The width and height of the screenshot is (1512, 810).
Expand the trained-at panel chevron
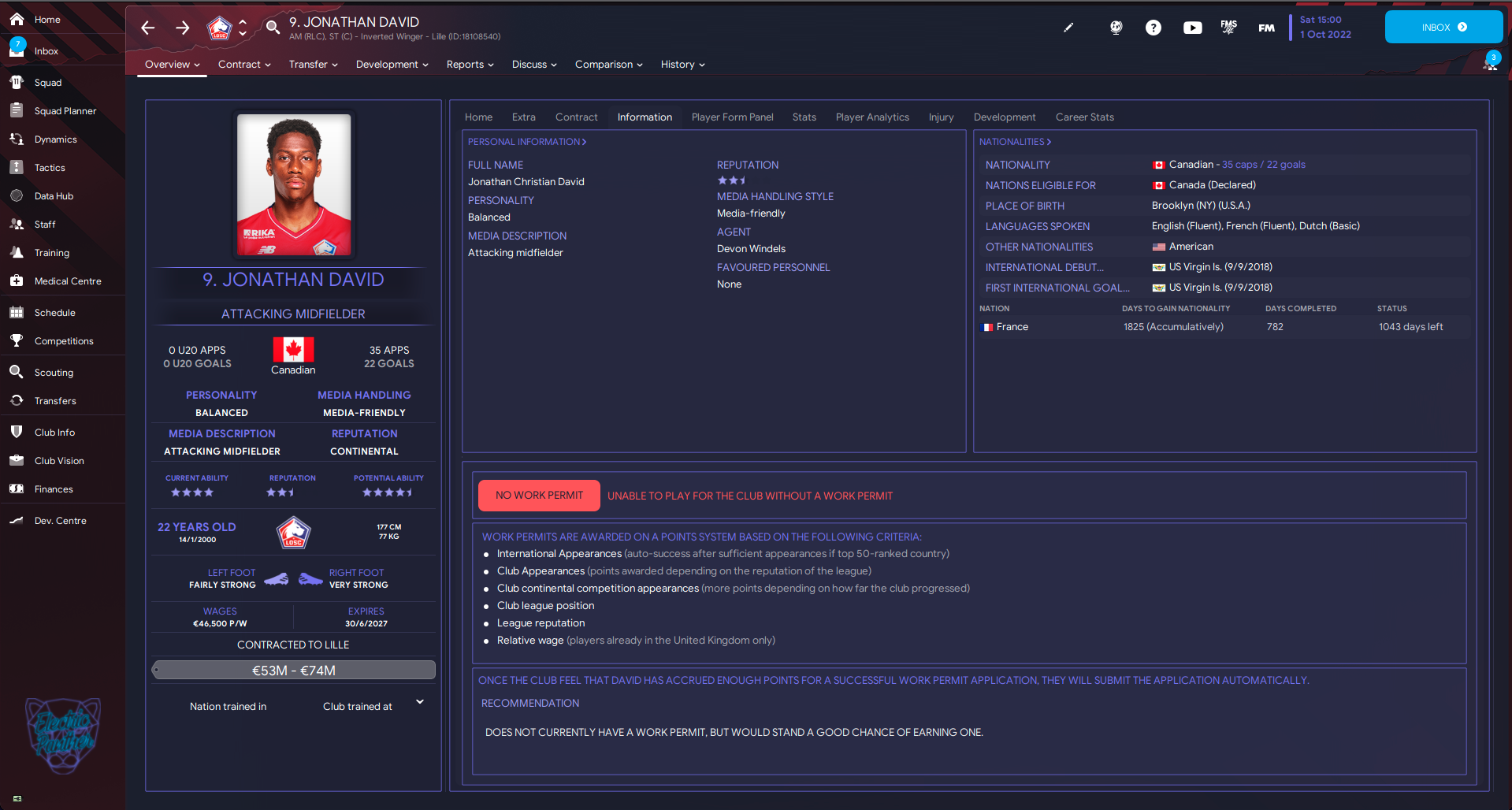point(420,701)
